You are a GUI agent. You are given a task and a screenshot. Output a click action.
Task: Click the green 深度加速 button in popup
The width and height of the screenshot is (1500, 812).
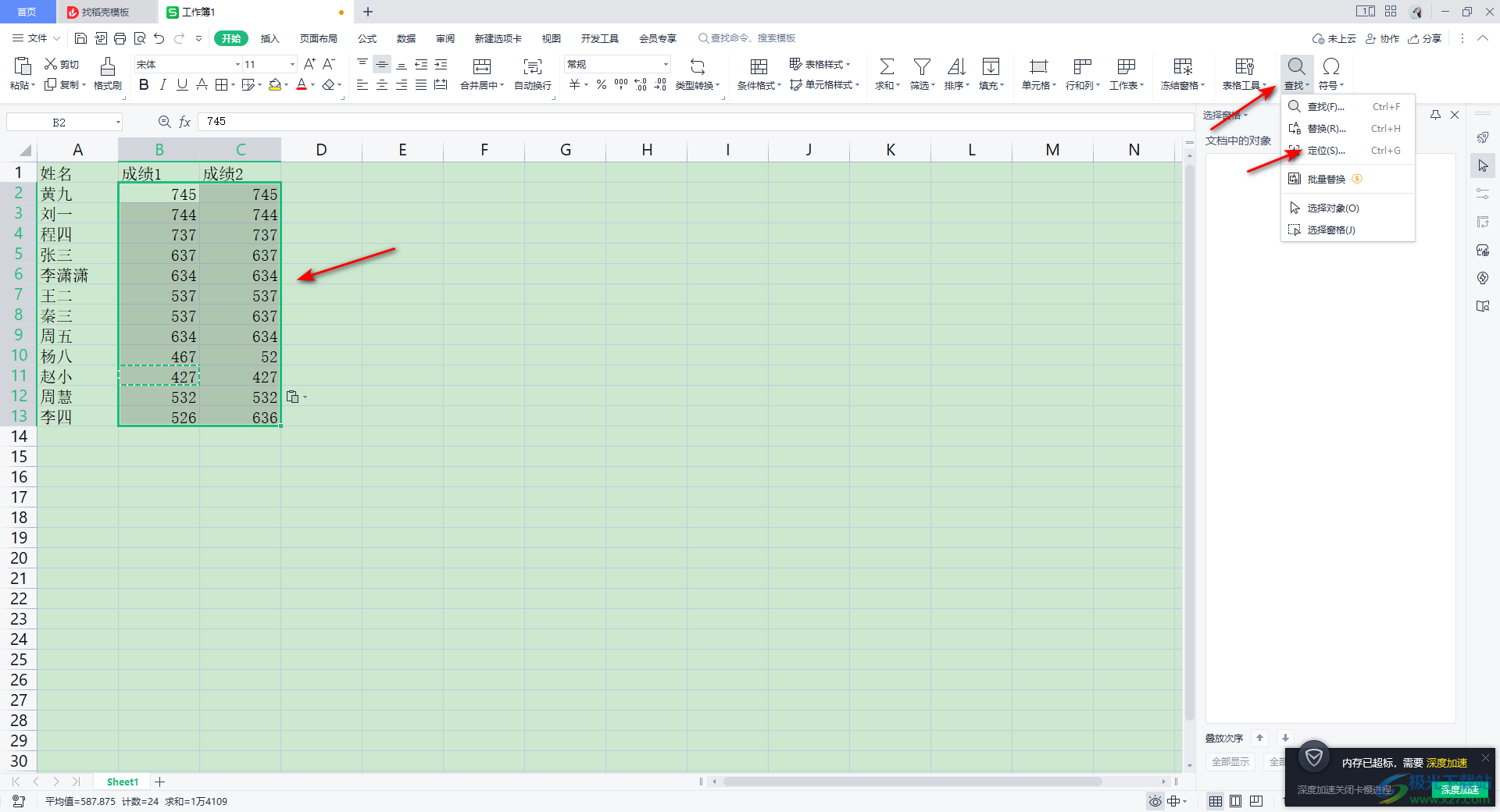point(1459,789)
